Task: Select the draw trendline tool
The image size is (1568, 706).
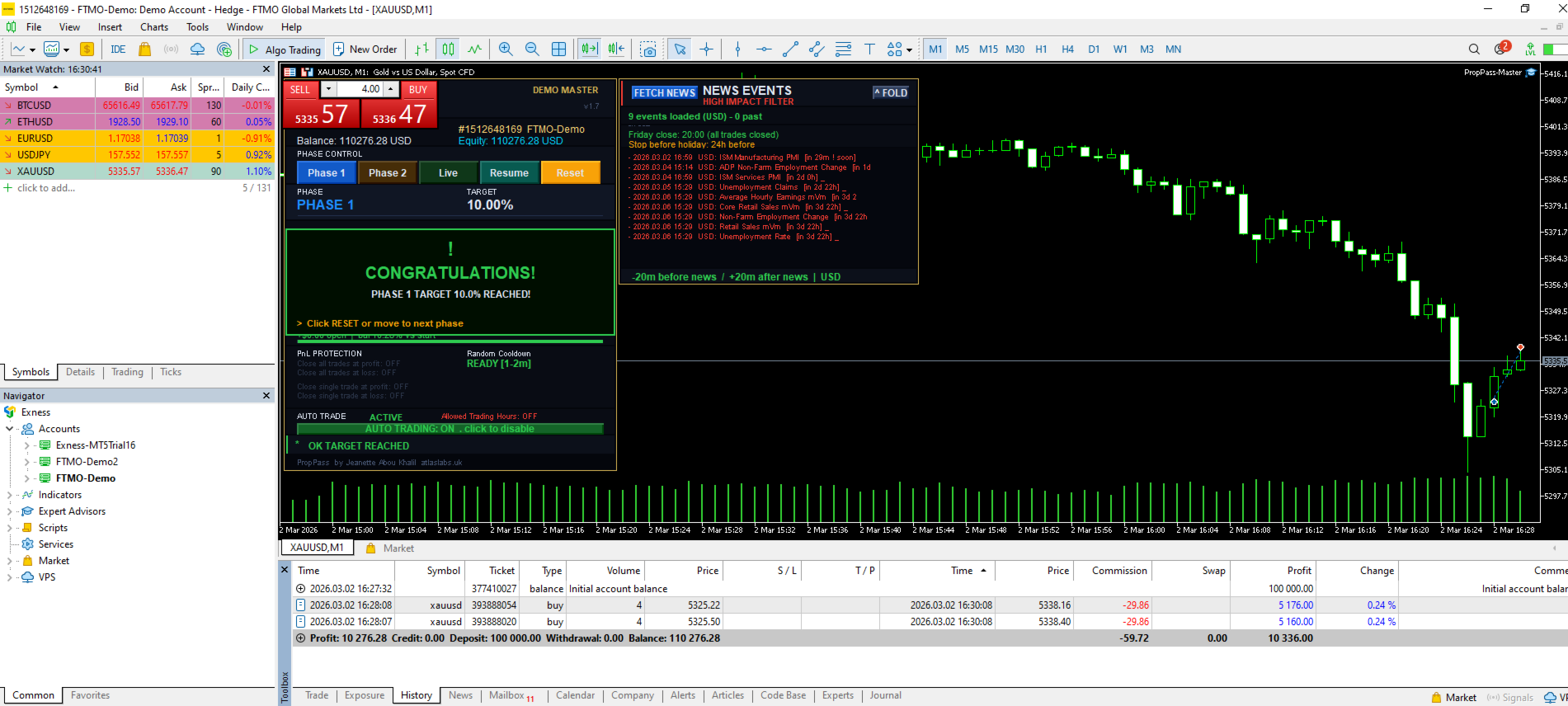Action: click(790, 49)
